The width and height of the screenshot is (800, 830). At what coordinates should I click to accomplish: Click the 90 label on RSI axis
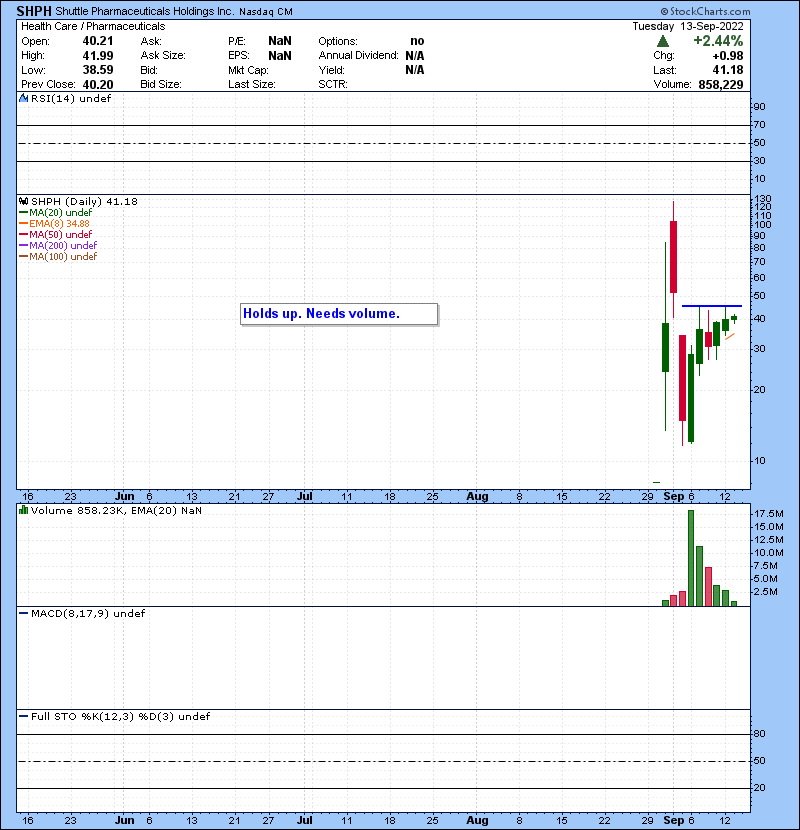click(759, 107)
